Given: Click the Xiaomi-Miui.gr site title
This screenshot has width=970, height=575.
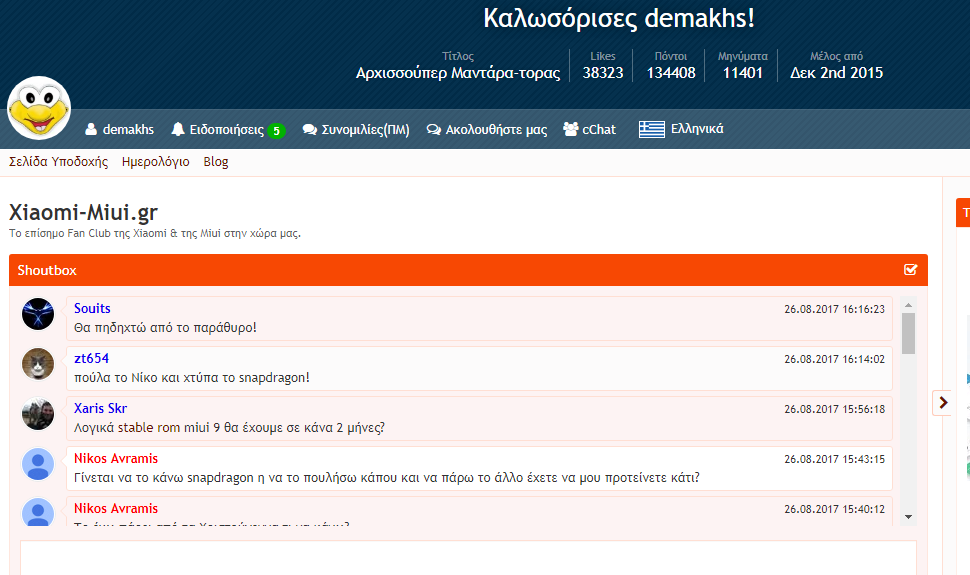Looking at the screenshot, I should coord(83,213).
